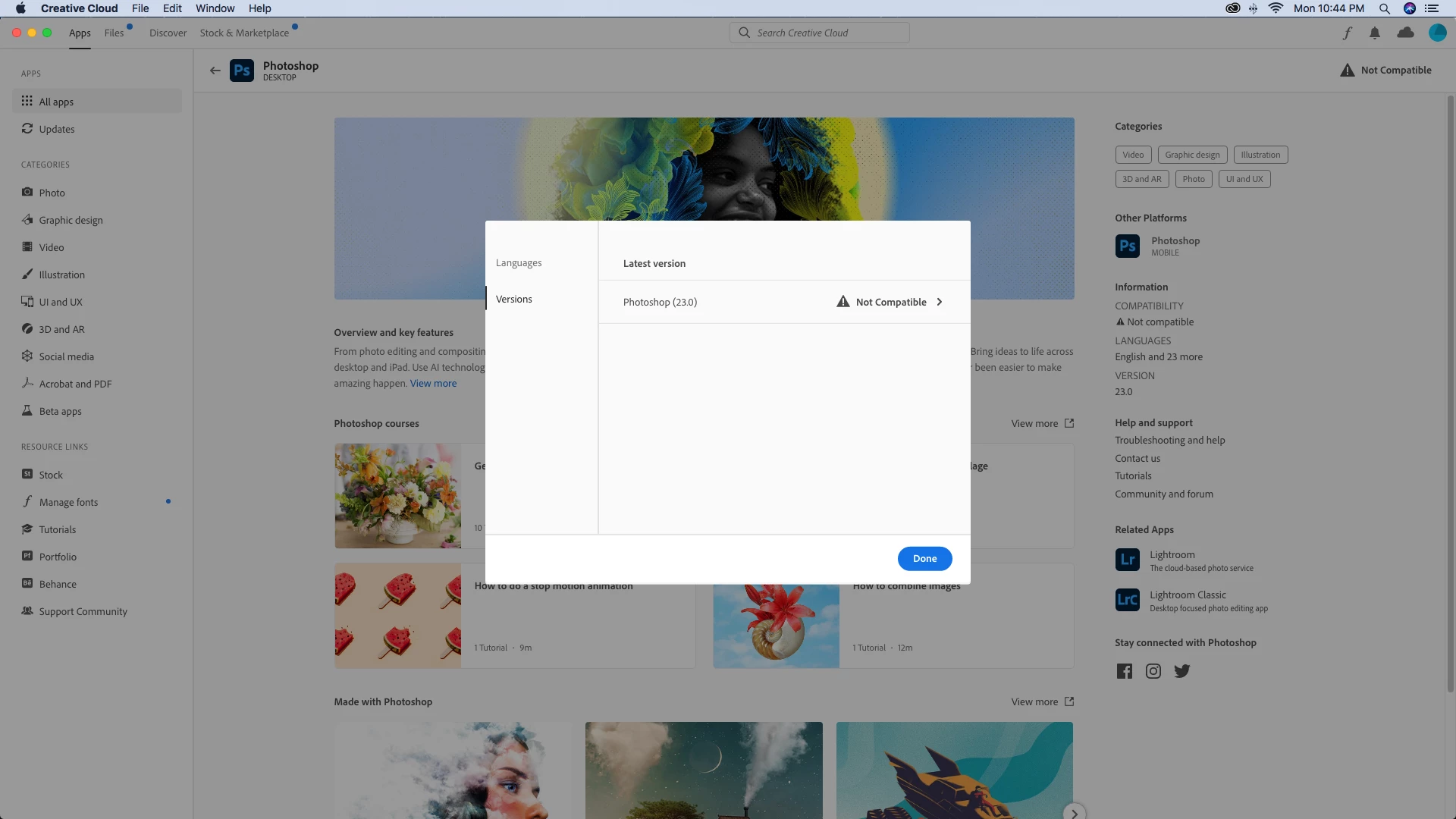Advance the gallery with next arrow
The image size is (1456, 819).
coord(1074,813)
